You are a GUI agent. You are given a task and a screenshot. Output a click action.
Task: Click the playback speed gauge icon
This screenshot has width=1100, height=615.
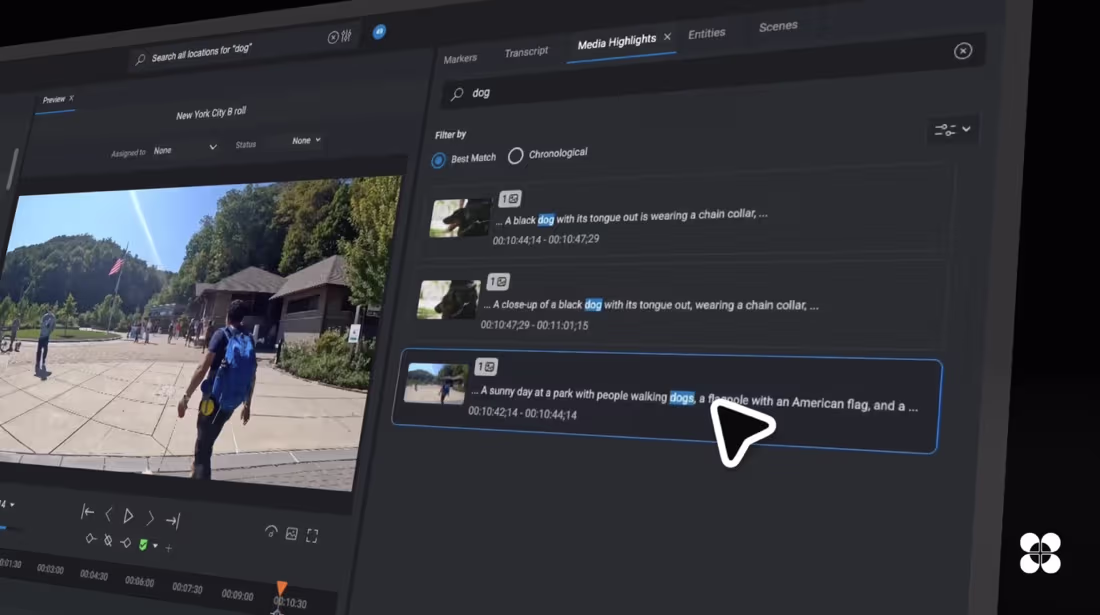[x=271, y=532]
